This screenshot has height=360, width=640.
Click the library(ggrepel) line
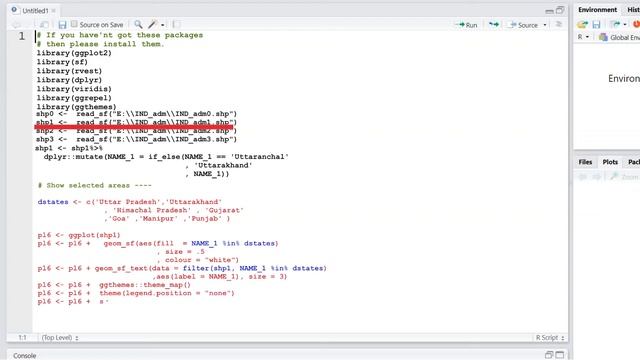tap(74, 98)
